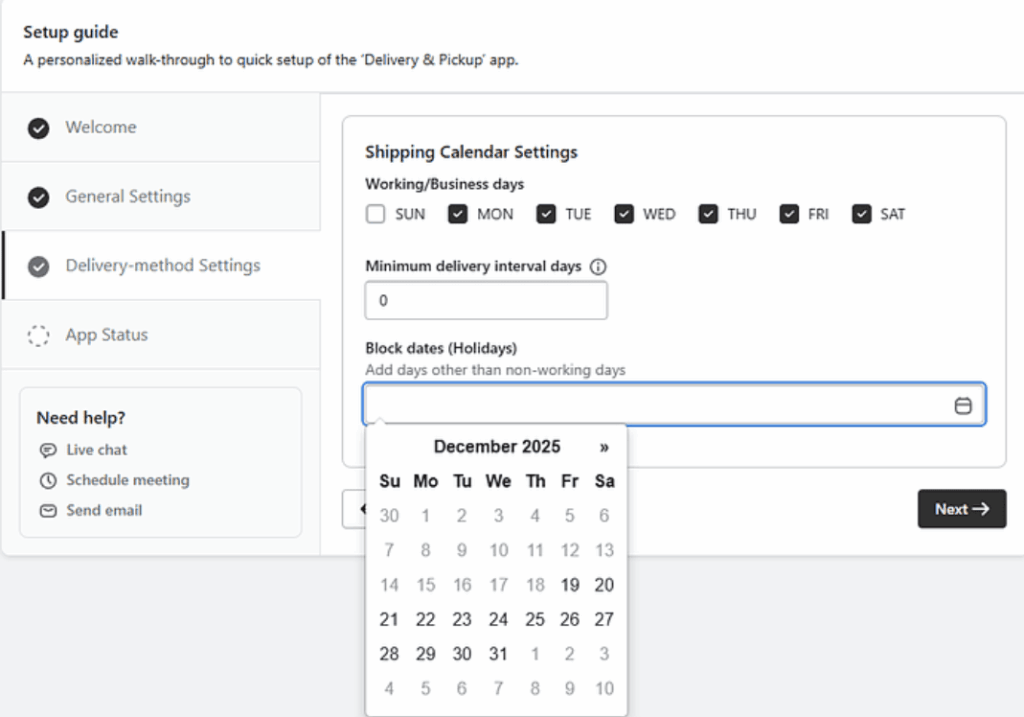Pick December 31 as a blocked date
Screen dimensions: 1024x717
click(x=498, y=654)
